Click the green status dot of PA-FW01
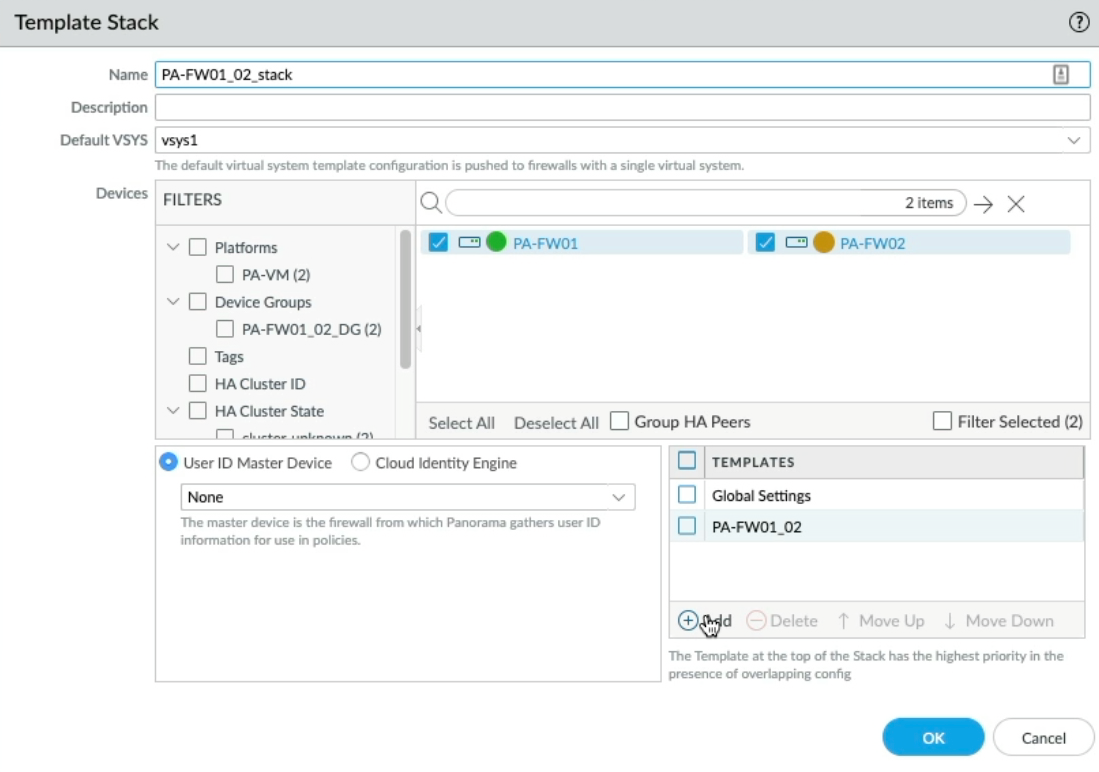This screenshot has height=772, width=1099. (x=496, y=242)
